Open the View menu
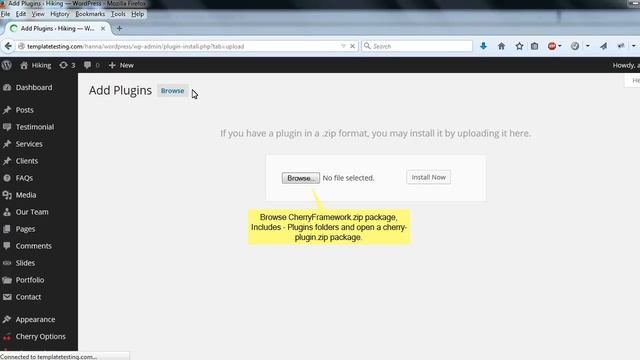 (x=38, y=14)
